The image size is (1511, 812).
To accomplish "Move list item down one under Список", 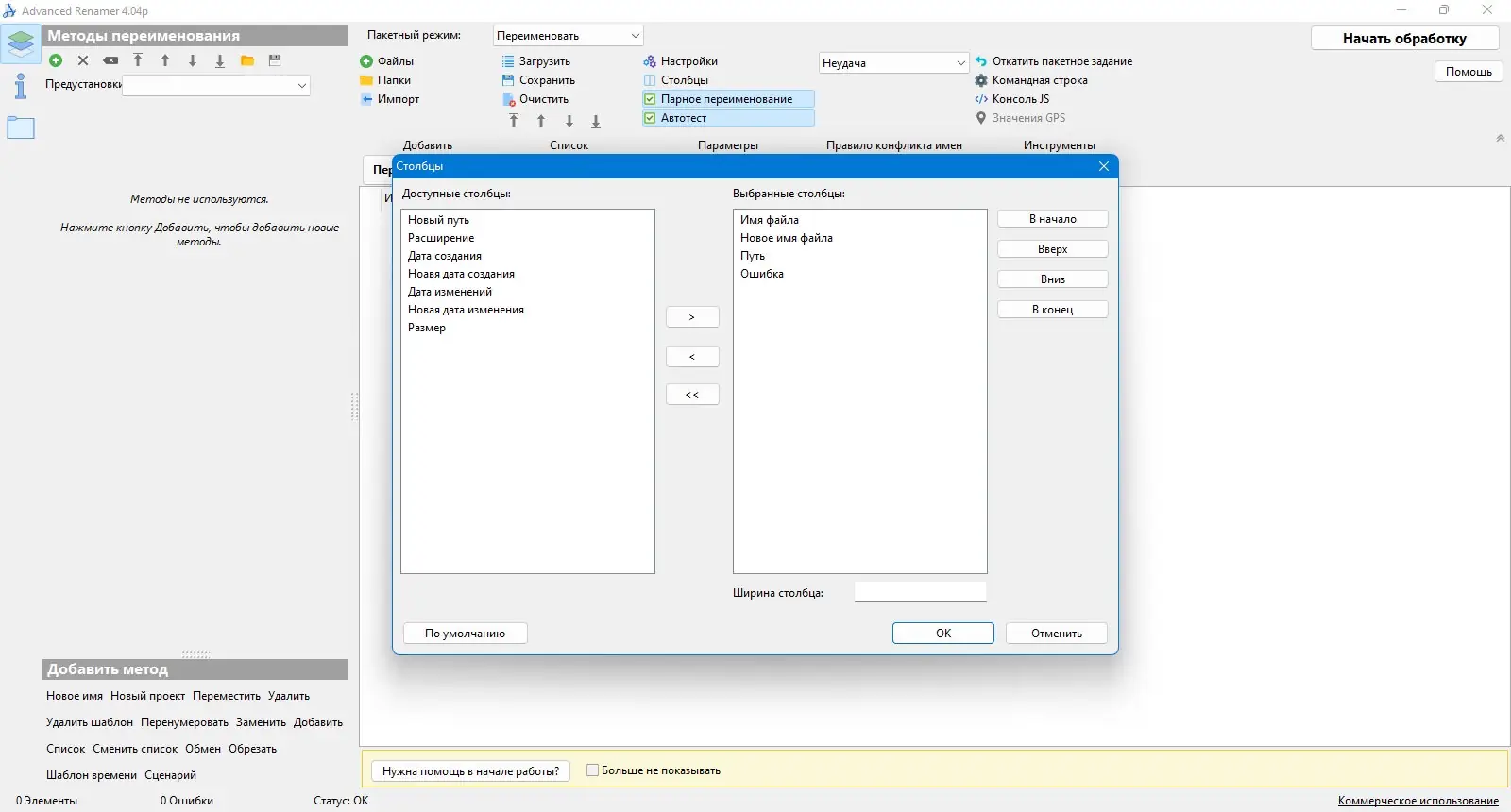I will pyautogui.click(x=569, y=121).
